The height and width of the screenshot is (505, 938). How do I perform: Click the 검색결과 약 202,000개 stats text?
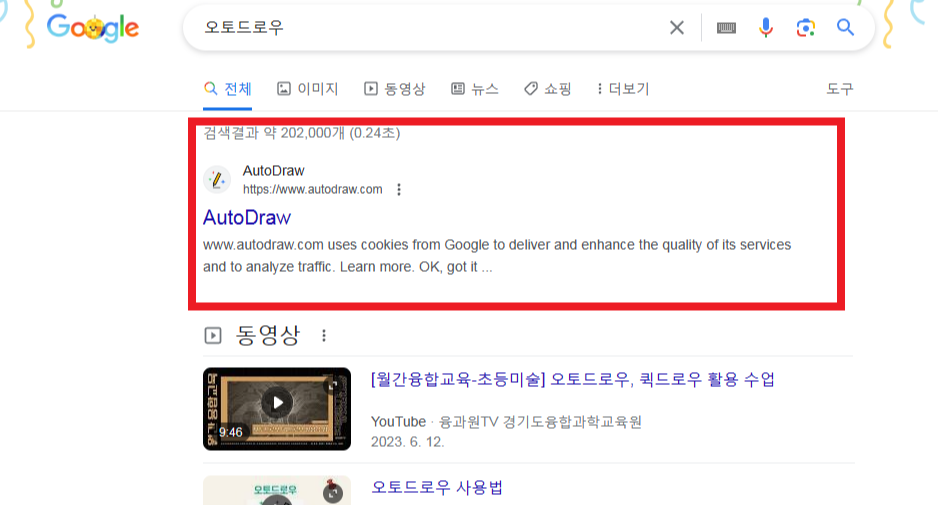pos(302,133)
